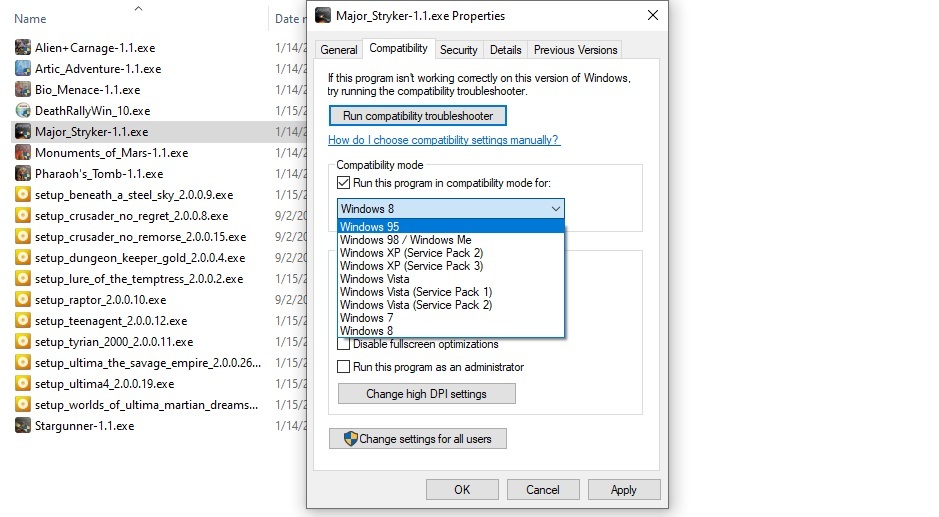
Task: Click the setup_tyrian_2000 installer icon
Action: coord(23,341)
